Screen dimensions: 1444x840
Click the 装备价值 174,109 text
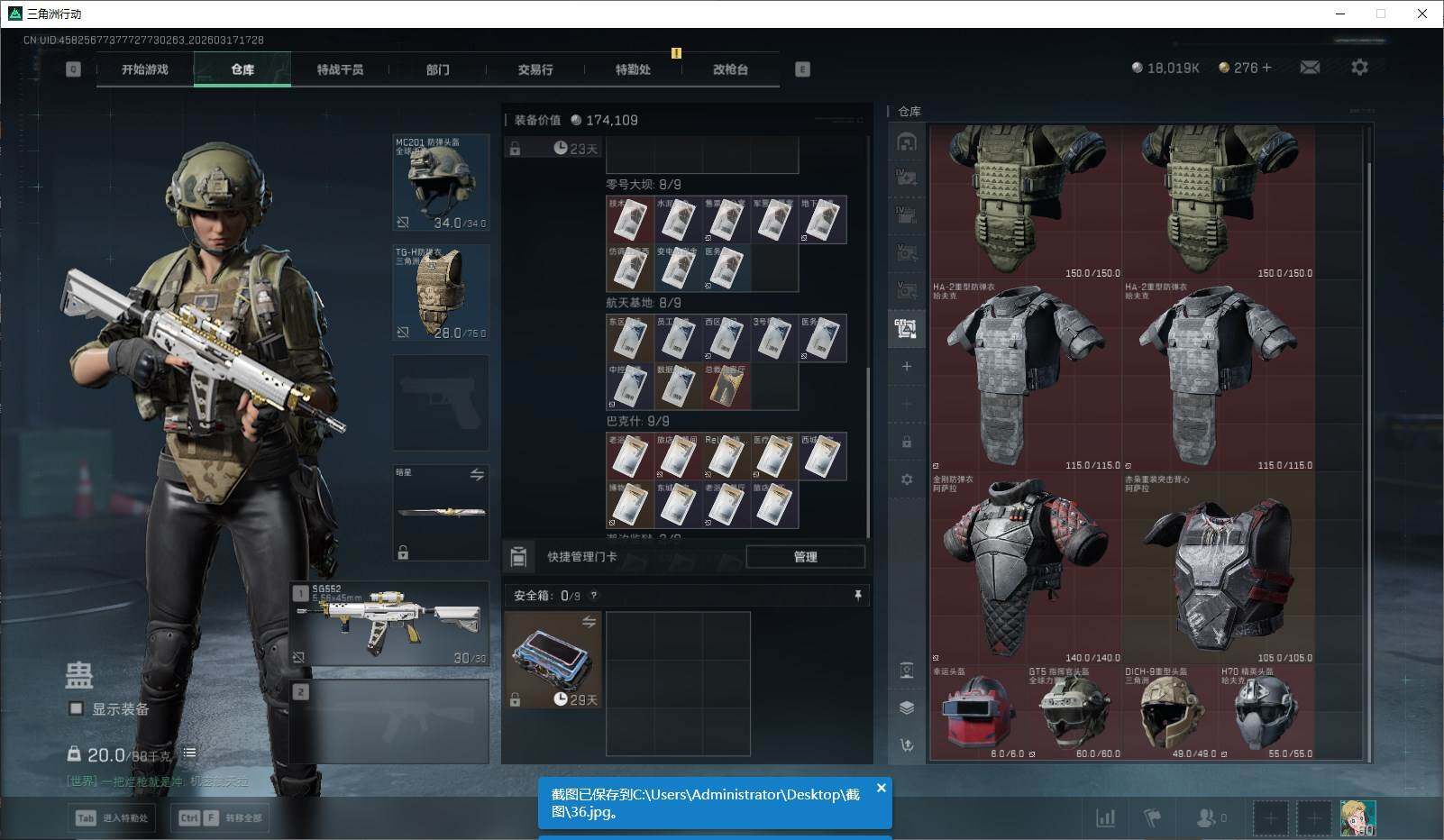tap(576, 120)
